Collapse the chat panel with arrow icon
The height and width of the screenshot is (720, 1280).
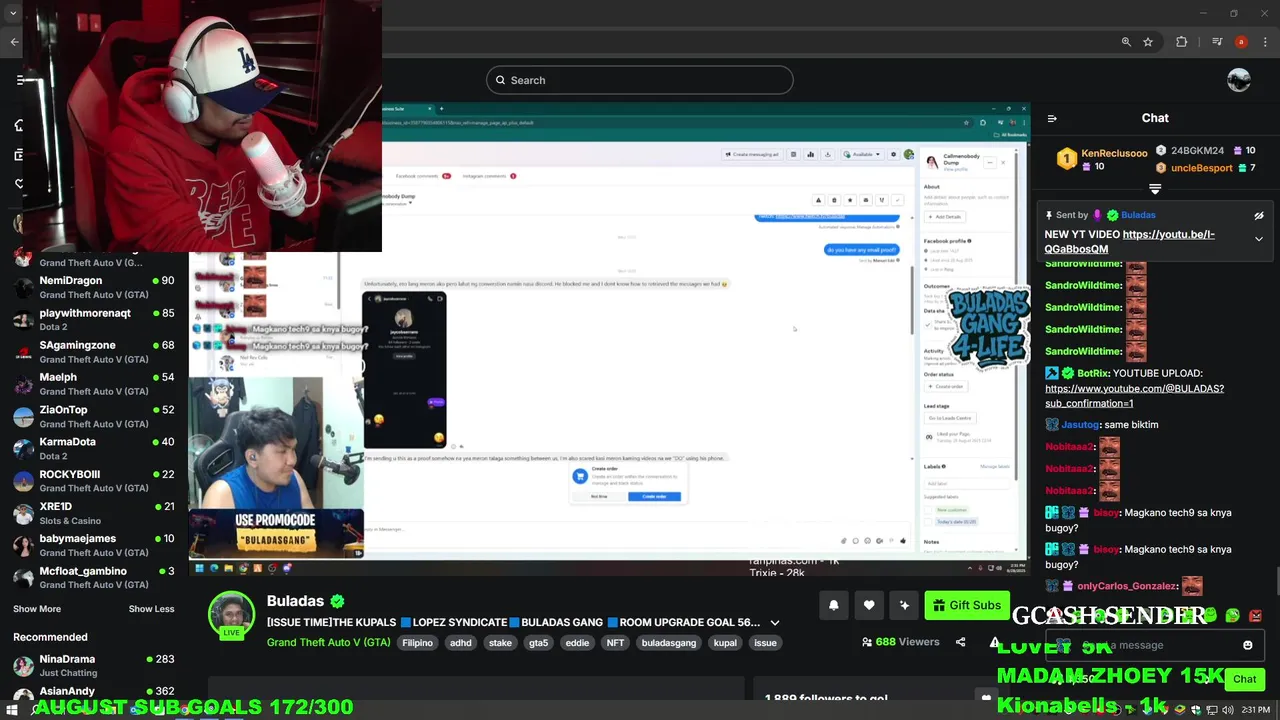coord(1052,118)
